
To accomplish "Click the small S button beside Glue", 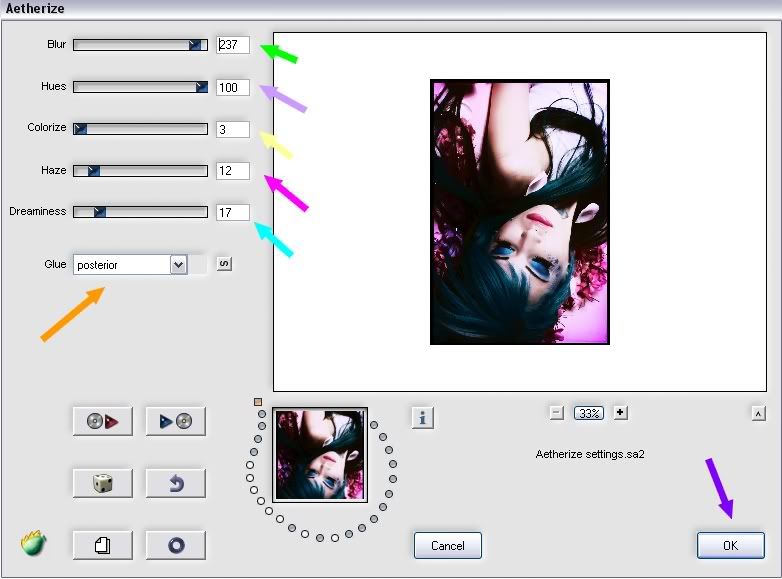I will tap(224, 264).
